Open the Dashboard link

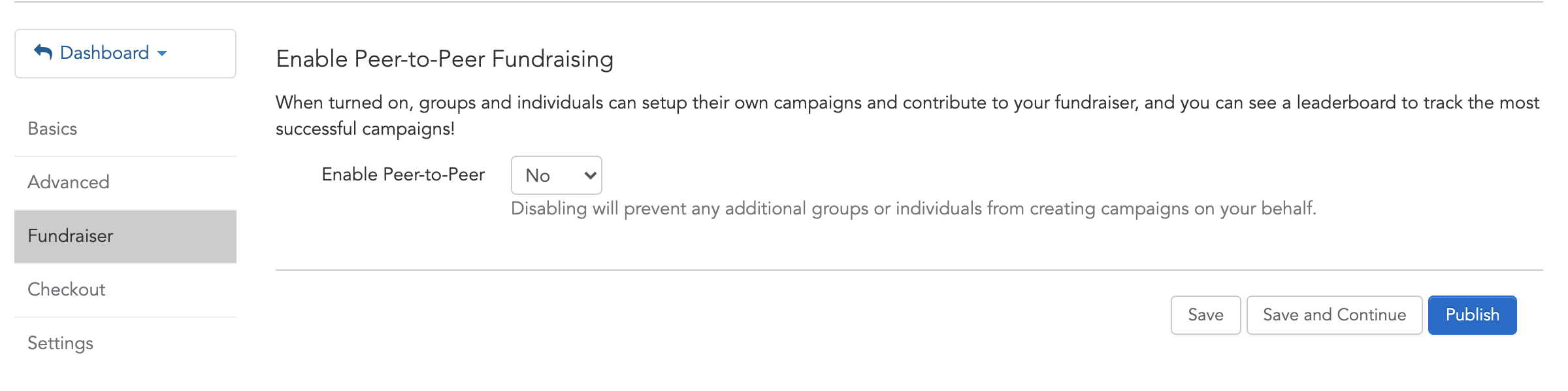pos(105,52)
